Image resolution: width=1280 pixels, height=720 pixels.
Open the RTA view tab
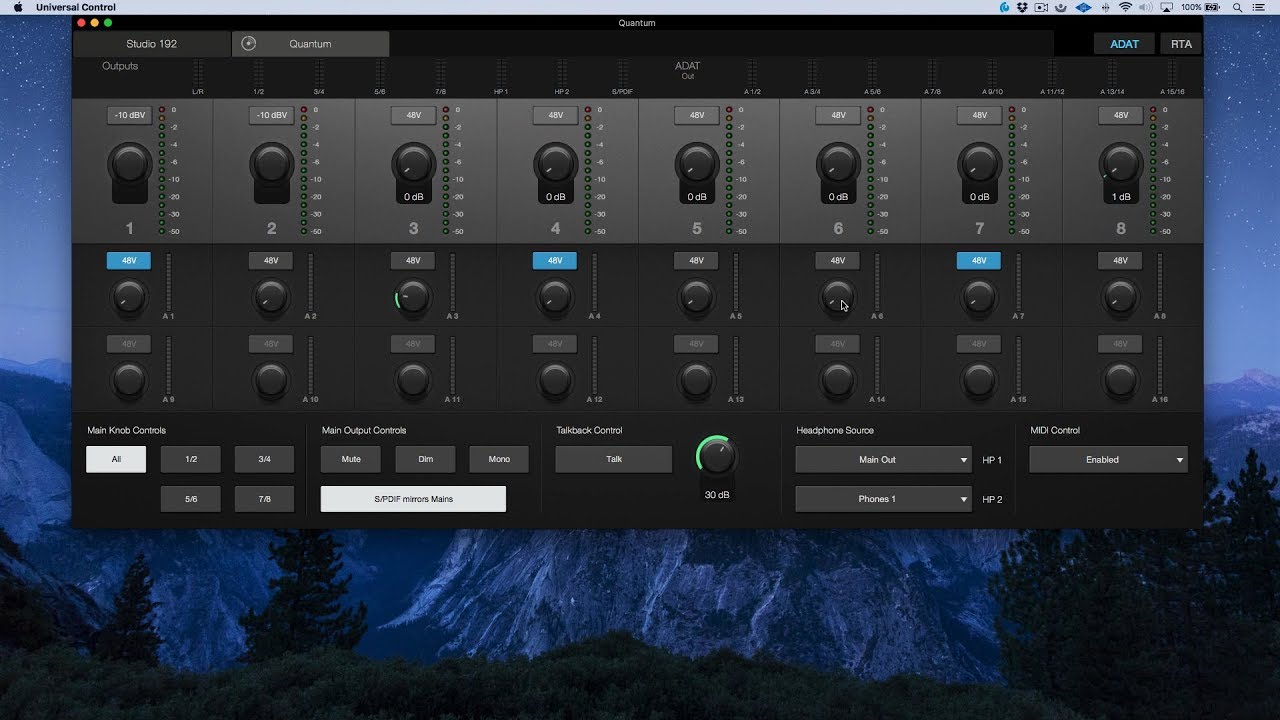(x=1181, y=44)
